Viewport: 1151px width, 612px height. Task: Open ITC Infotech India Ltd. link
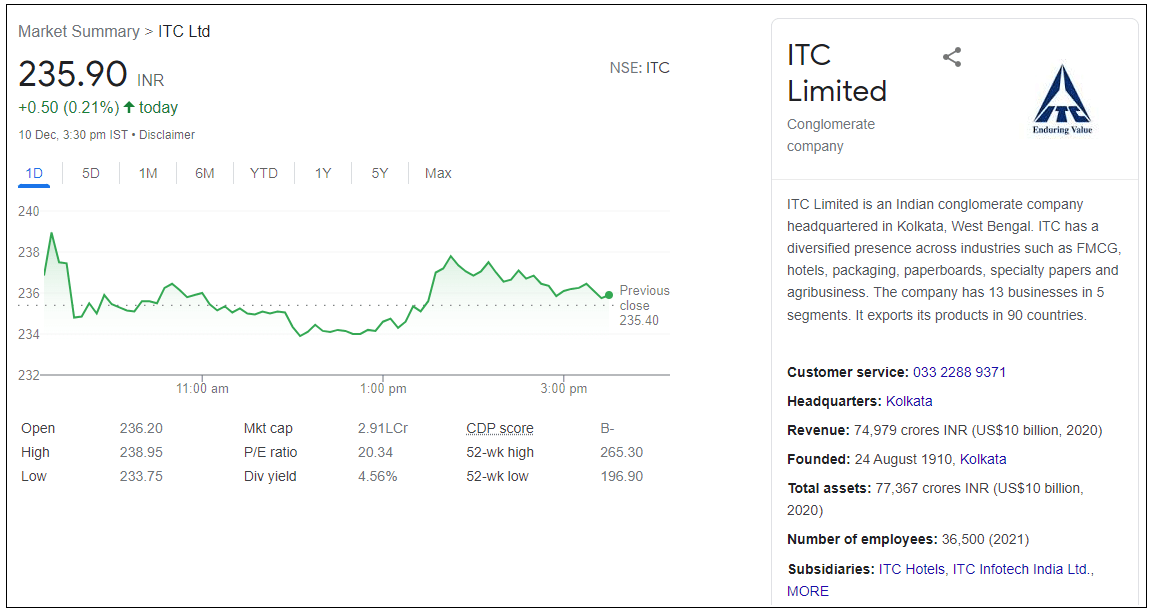[x=1022, y=569]
